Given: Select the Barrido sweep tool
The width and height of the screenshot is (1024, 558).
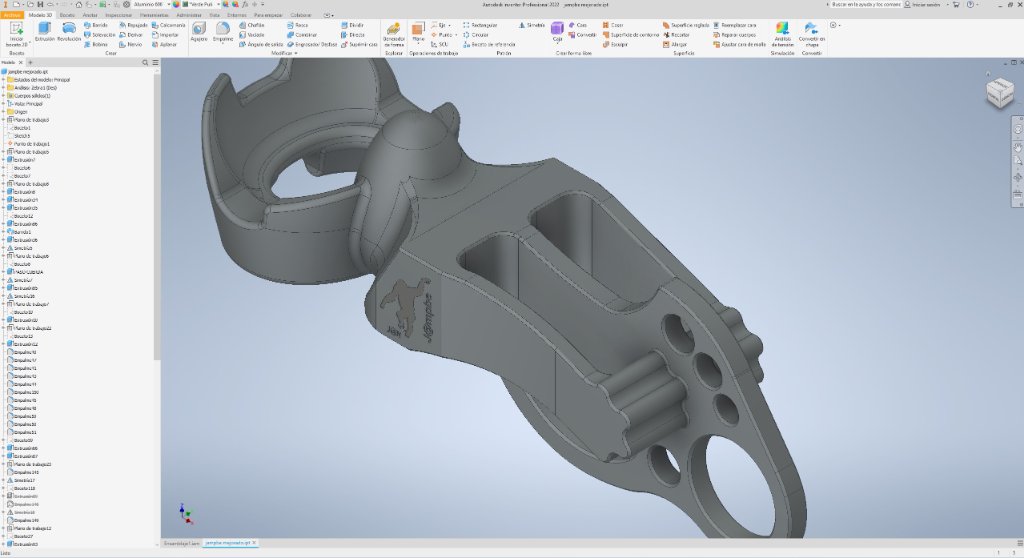Looking at the screenshot, I should click(x=95, y=25).
